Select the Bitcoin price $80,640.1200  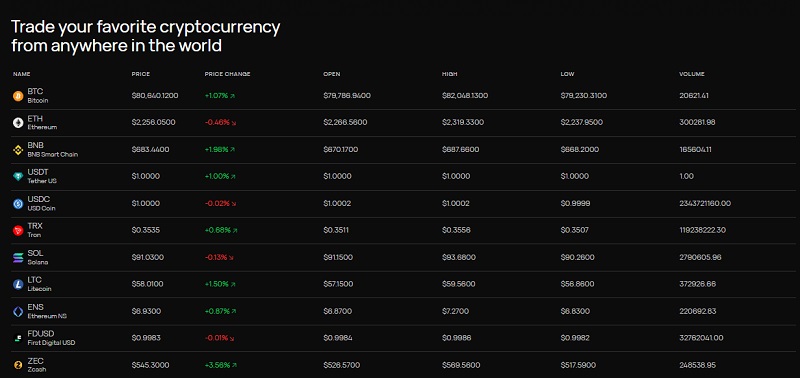tap(155, 96)
